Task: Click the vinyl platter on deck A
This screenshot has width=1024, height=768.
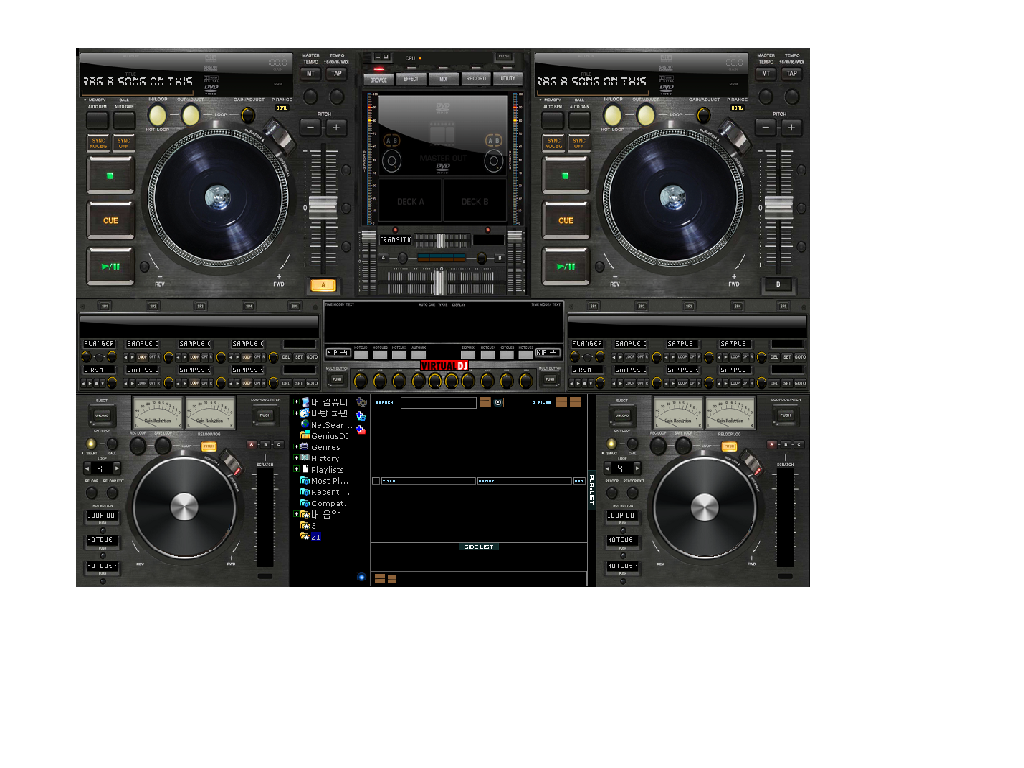Action: pos(217,198)
